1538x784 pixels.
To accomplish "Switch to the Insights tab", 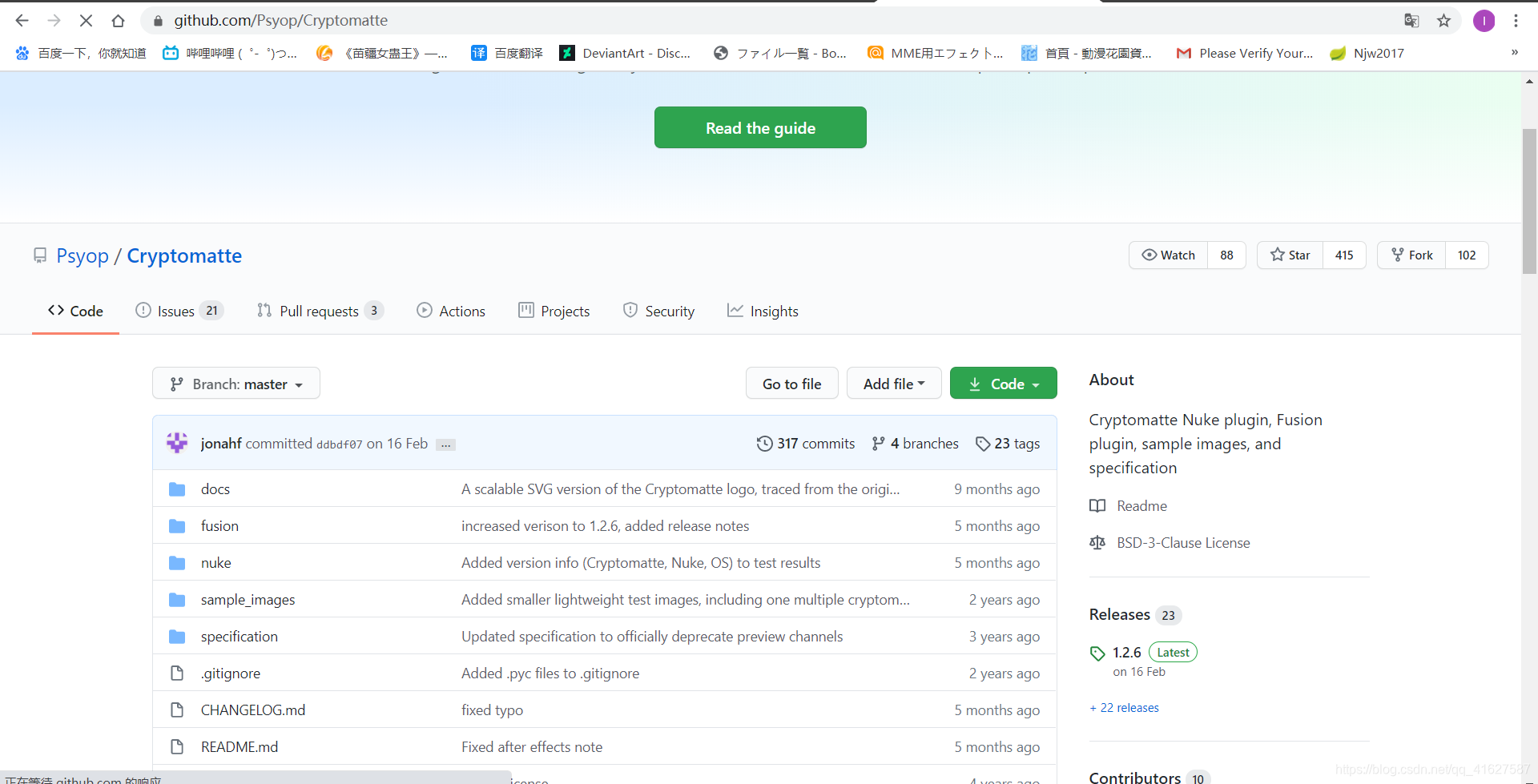I will coord(763,311).
